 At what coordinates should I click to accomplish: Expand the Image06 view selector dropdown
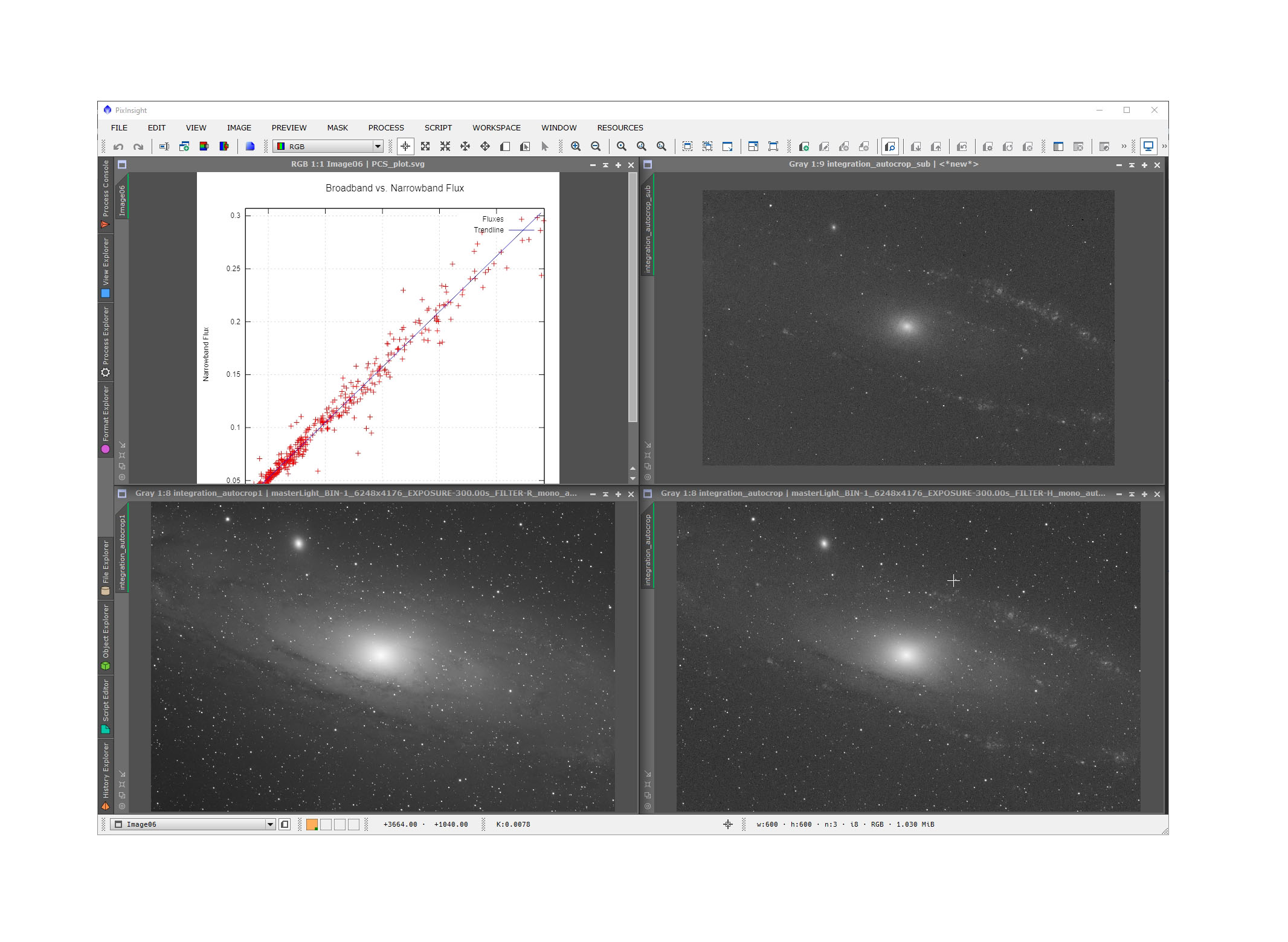click(270, 824)
